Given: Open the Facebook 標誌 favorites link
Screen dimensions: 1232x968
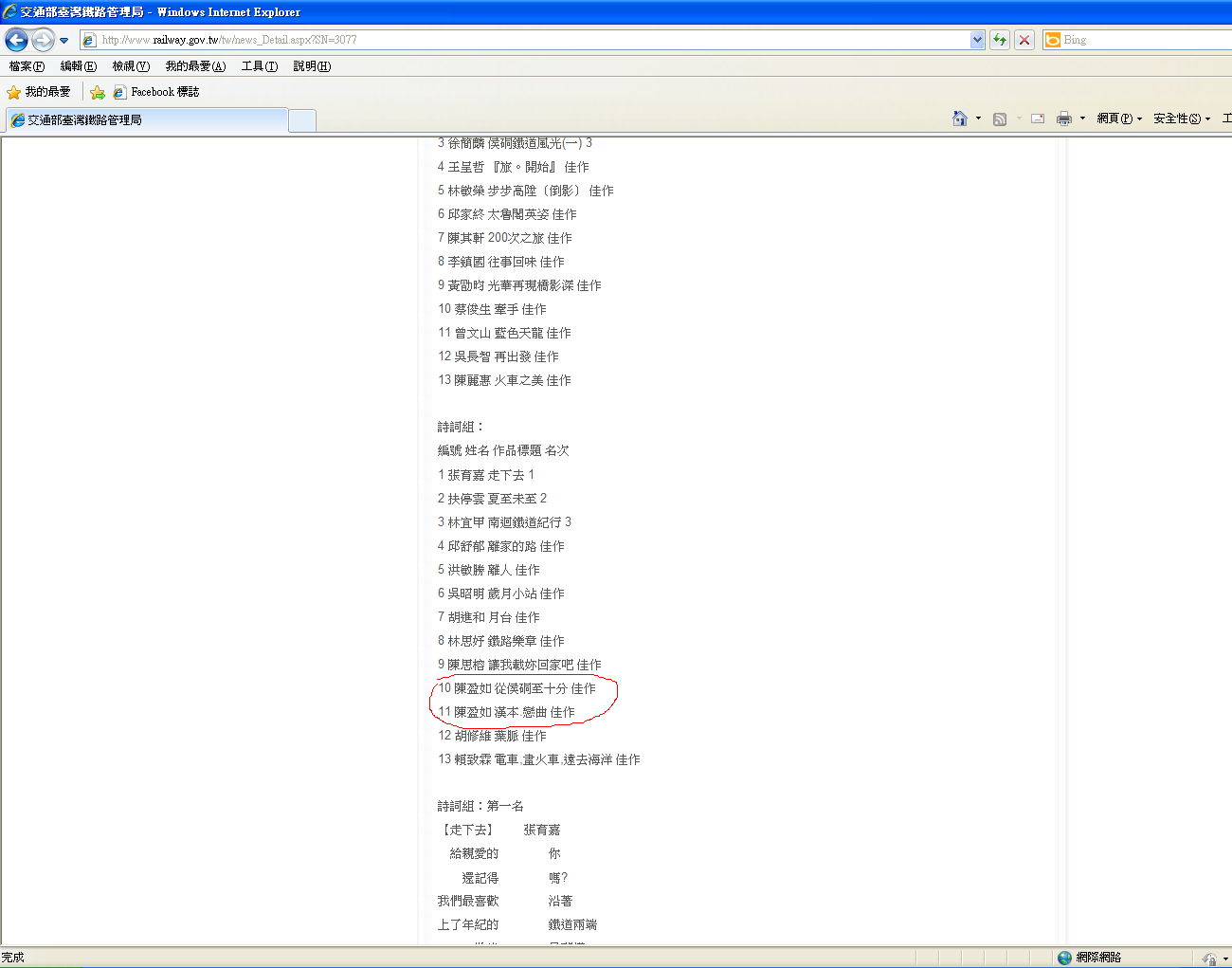Looking at the screenshot, I should click(x=156, y=92).
